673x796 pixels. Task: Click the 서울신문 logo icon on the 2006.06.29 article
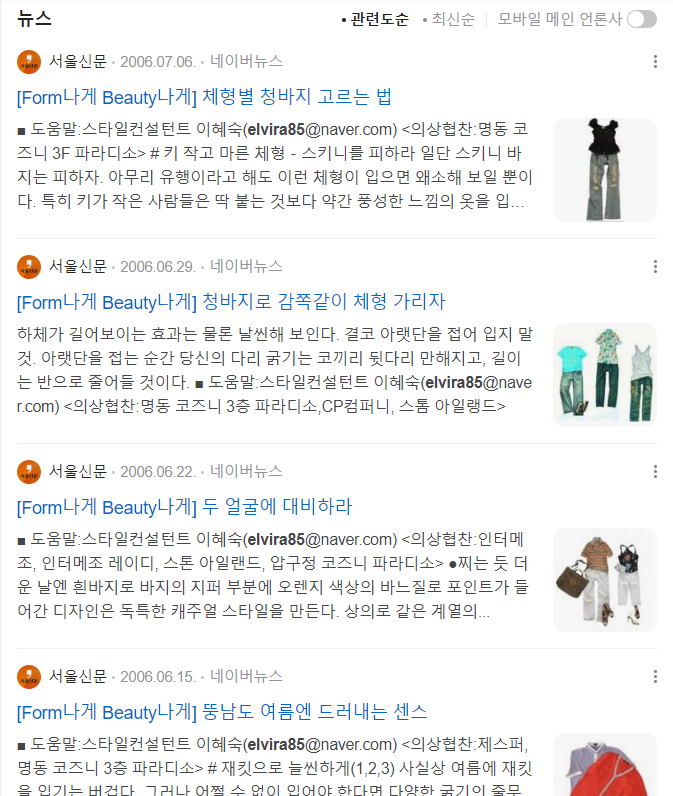pos(29,267)
